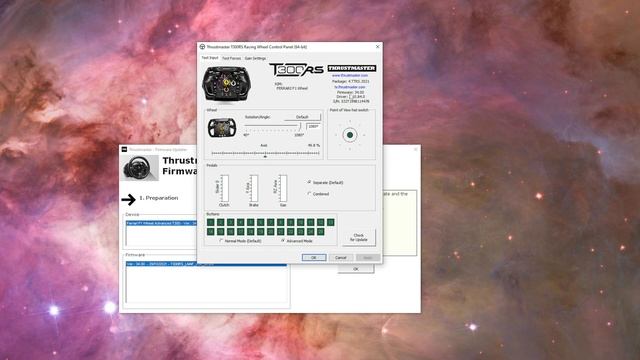The image size is (640, 360).
Task: Click button indicator 20
Action: coord(271,231)
